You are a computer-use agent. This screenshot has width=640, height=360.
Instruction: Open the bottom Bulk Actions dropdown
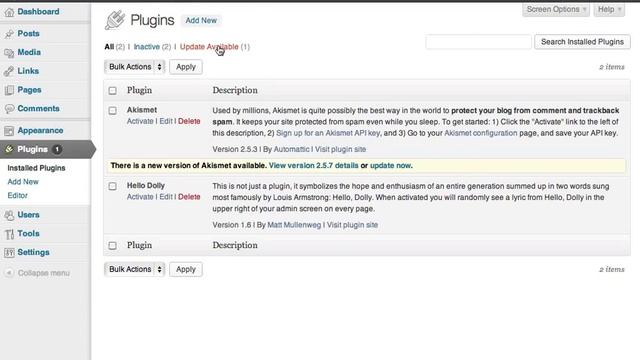point(135,269)
